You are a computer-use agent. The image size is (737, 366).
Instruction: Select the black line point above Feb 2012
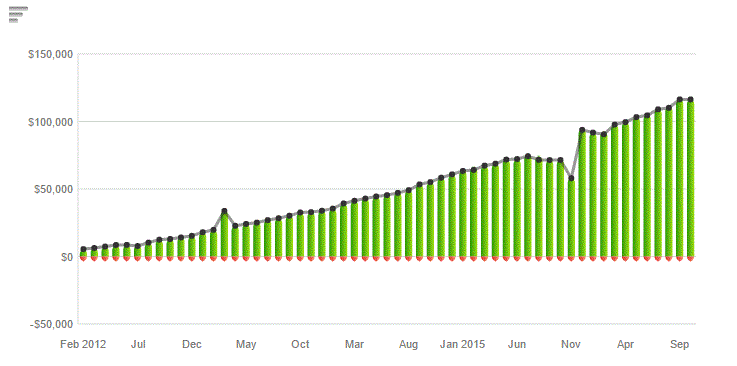(83, 249)
